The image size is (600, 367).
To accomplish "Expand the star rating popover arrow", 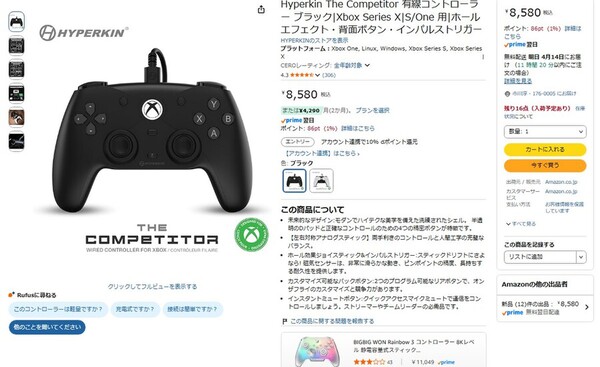I will pos(317,75).
